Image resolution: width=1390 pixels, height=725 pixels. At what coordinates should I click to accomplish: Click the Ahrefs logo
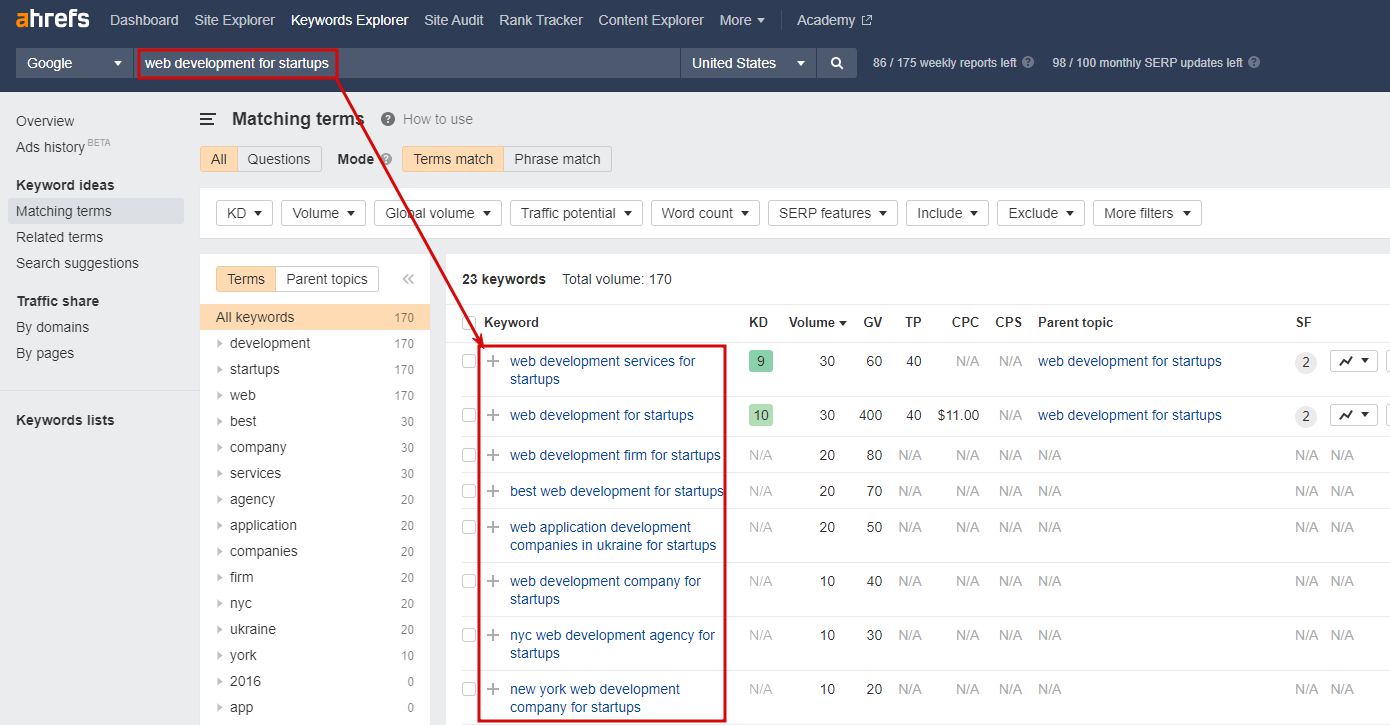click(52, 19)
